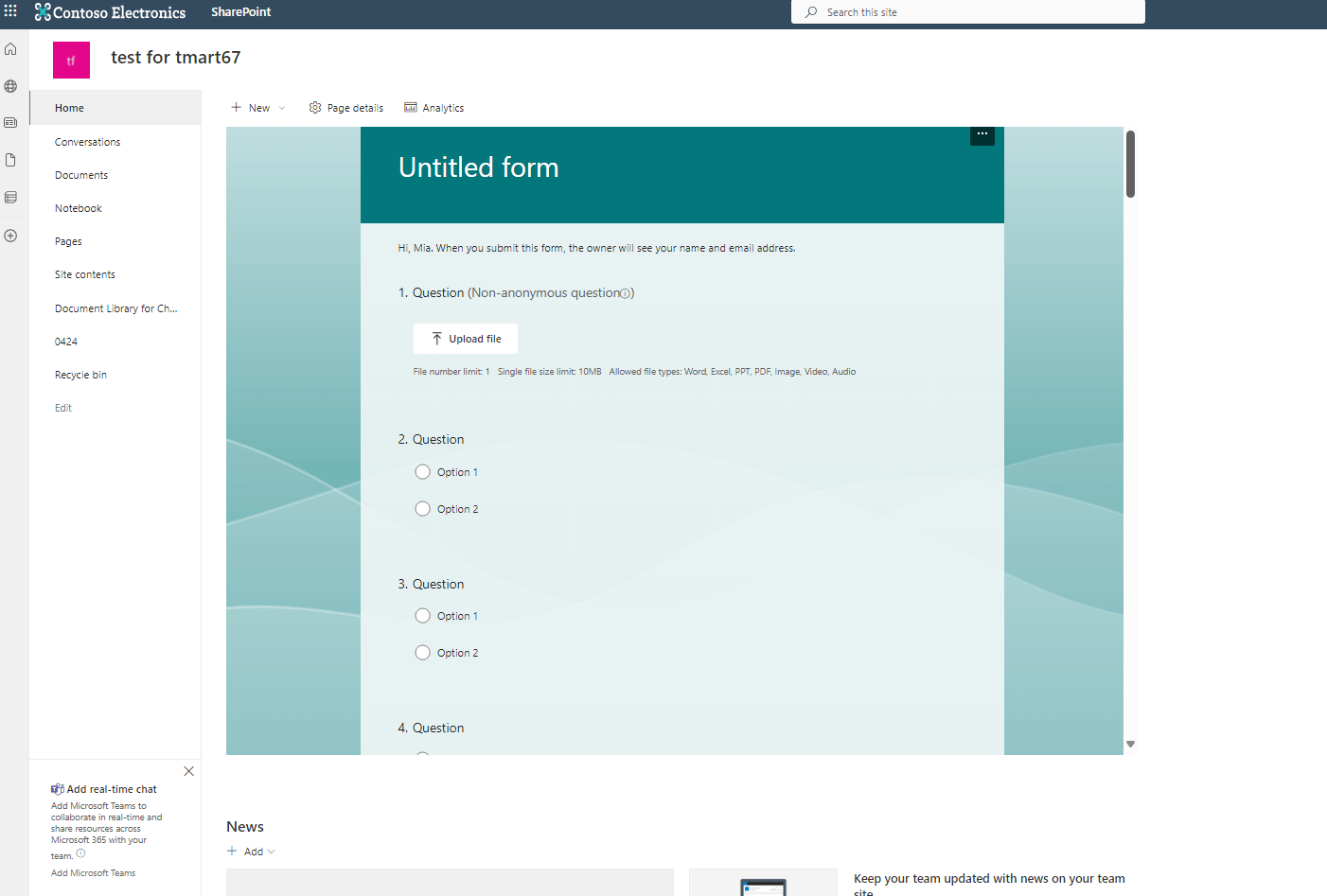The image size is (1327, 896).
Task: Open the 0424 navigation link
Action: 66,342
